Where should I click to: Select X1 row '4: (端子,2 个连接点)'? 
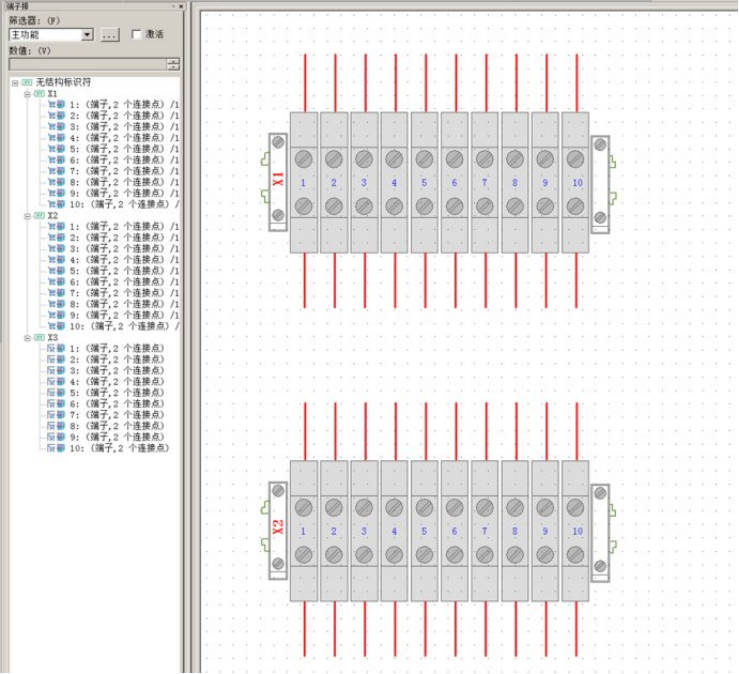coord(124,138)
